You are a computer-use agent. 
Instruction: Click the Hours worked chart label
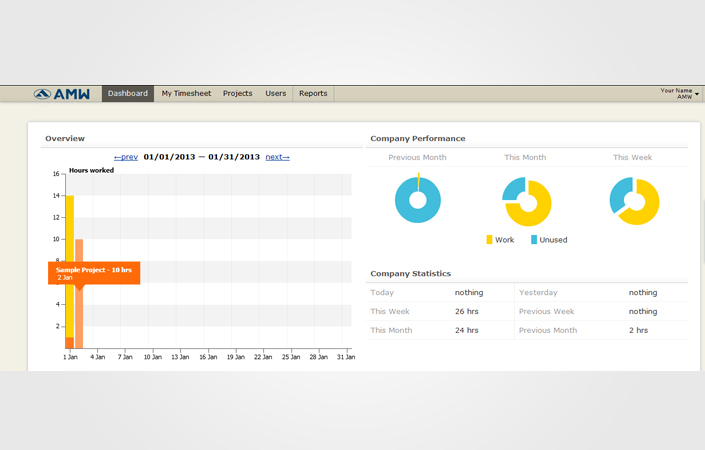click(91, 170)
